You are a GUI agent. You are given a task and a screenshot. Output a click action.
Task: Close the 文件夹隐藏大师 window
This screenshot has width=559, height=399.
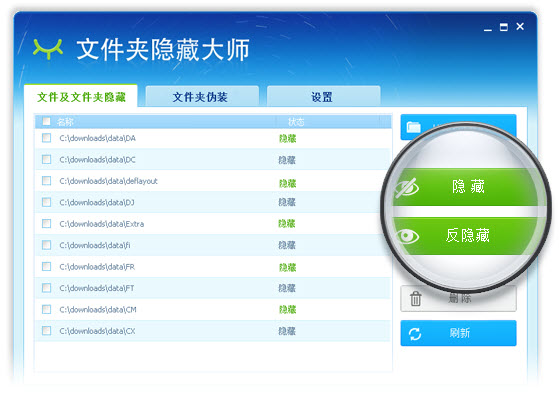(520, 26)
